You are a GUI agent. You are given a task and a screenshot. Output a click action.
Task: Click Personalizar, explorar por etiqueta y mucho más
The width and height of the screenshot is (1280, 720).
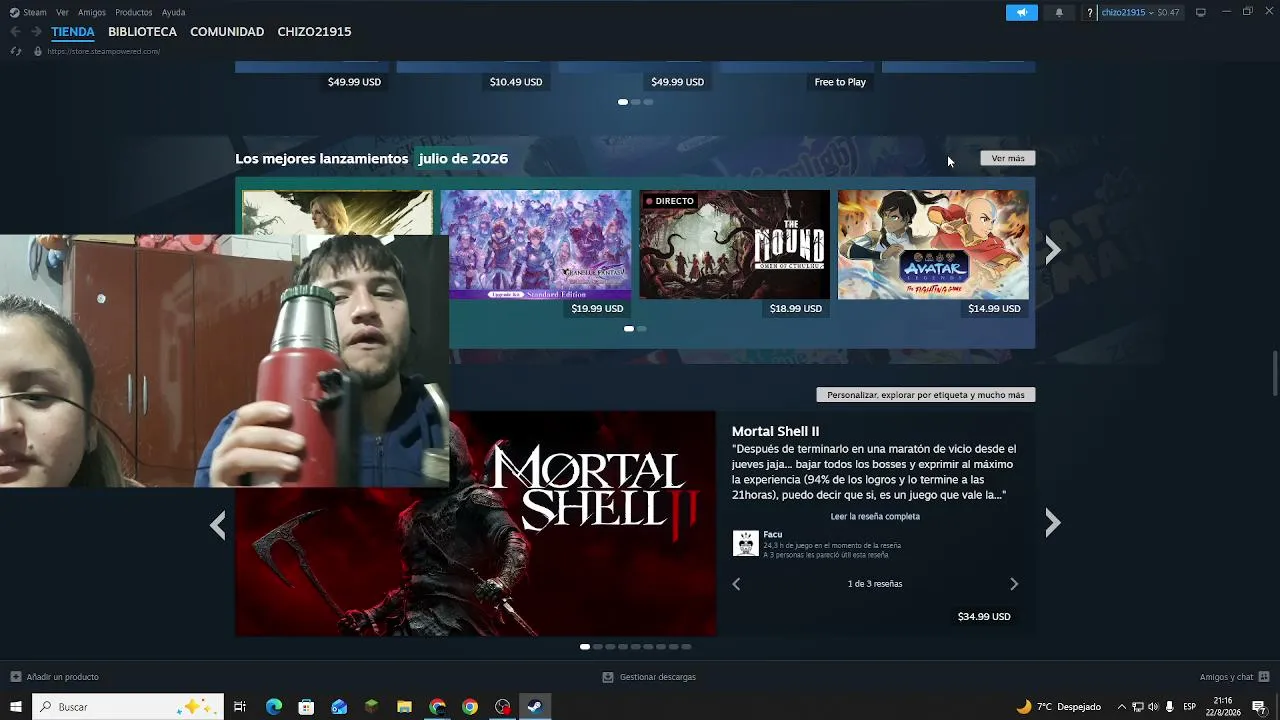(x=926, y=395)
